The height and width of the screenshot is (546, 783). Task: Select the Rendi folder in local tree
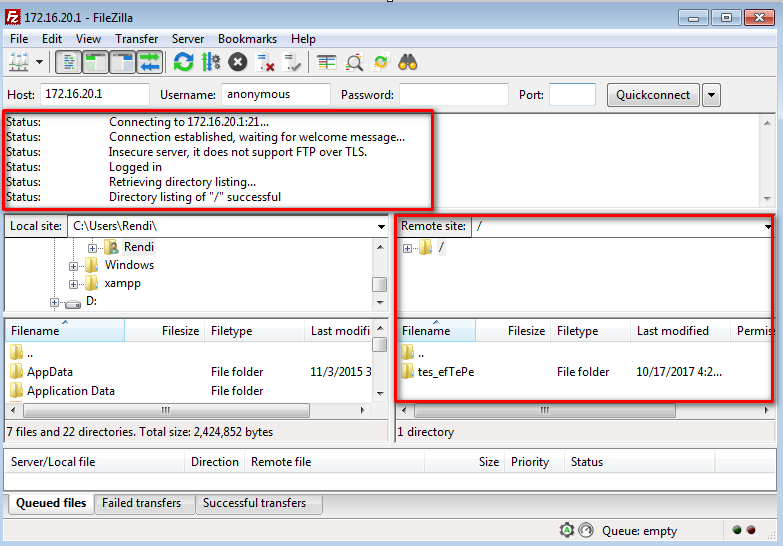click(x=139, y=247)
